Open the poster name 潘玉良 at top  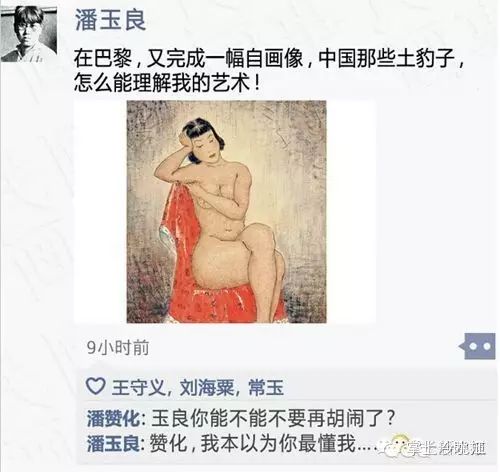coord(110,20)
